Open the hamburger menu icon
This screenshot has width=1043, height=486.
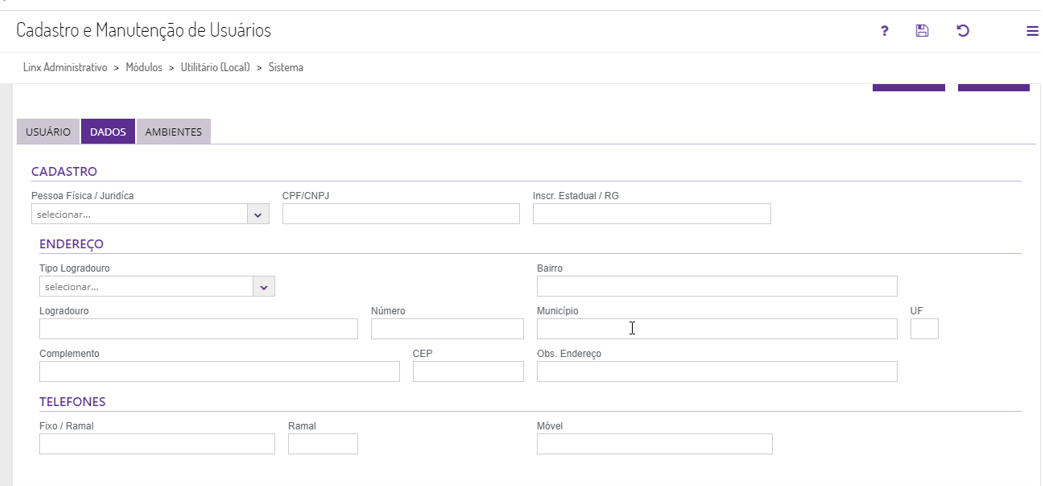click(x=1032, y=31)
